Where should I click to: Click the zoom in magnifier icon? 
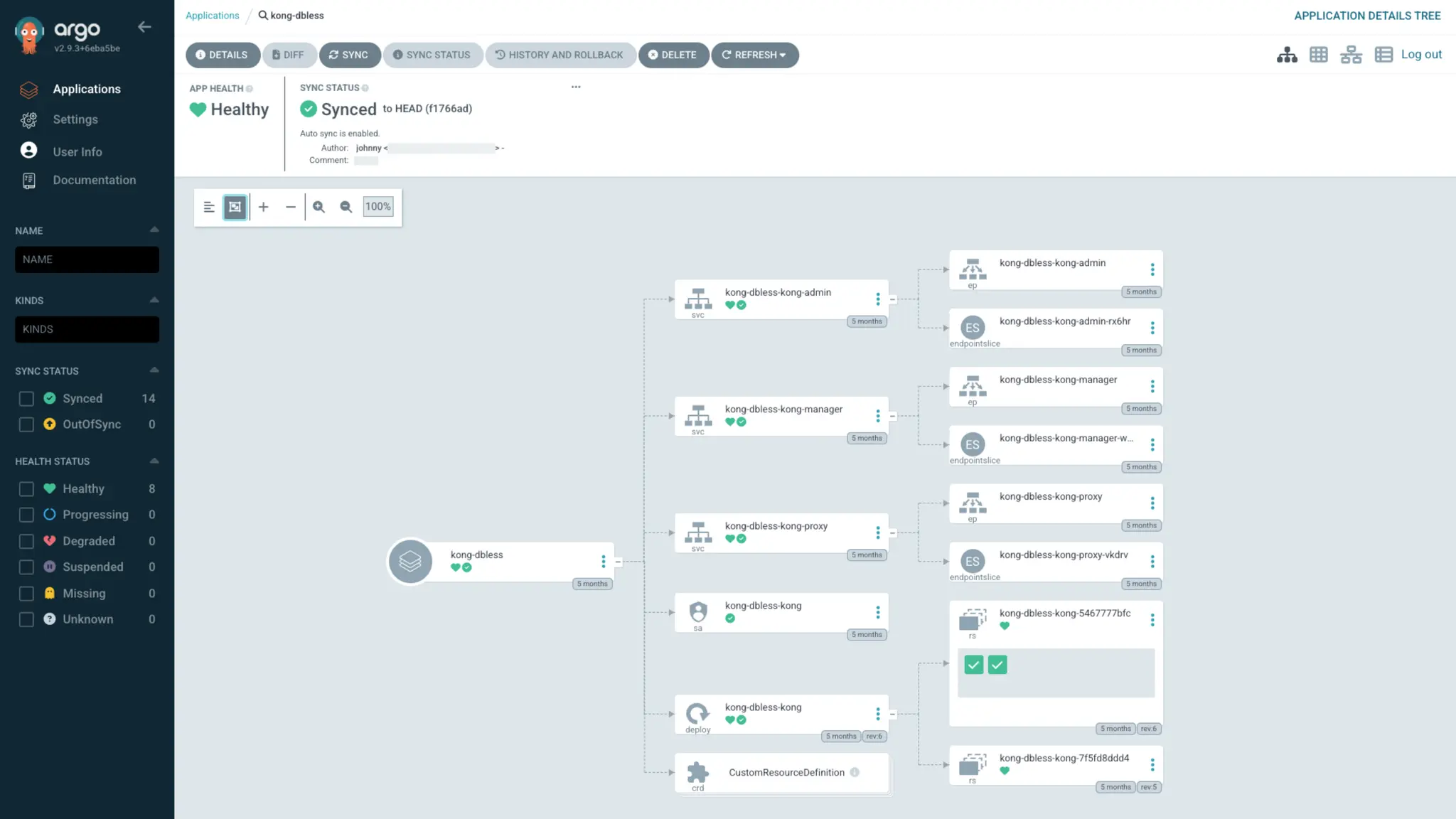[318, 207]
